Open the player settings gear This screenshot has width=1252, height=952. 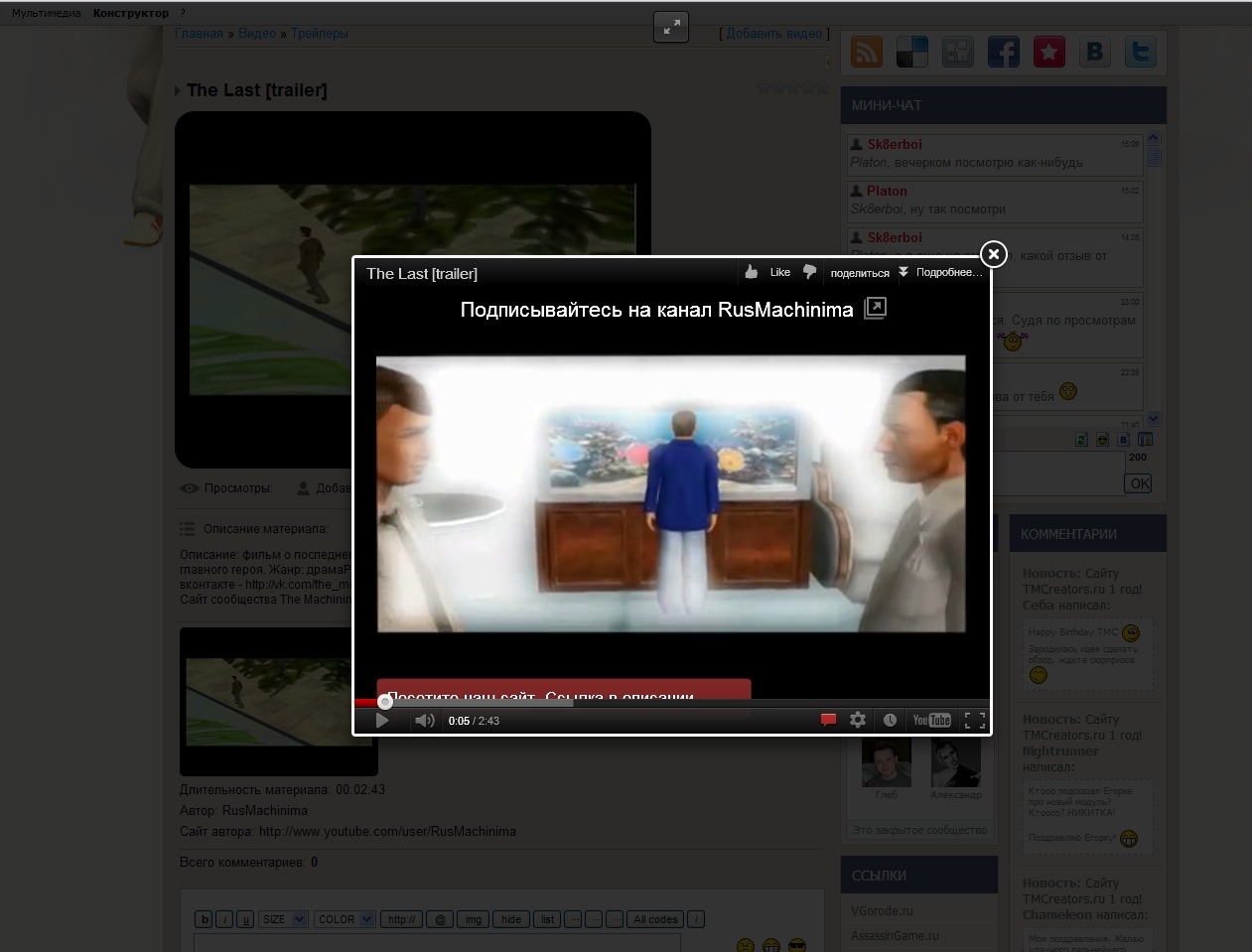click(858, 721)
